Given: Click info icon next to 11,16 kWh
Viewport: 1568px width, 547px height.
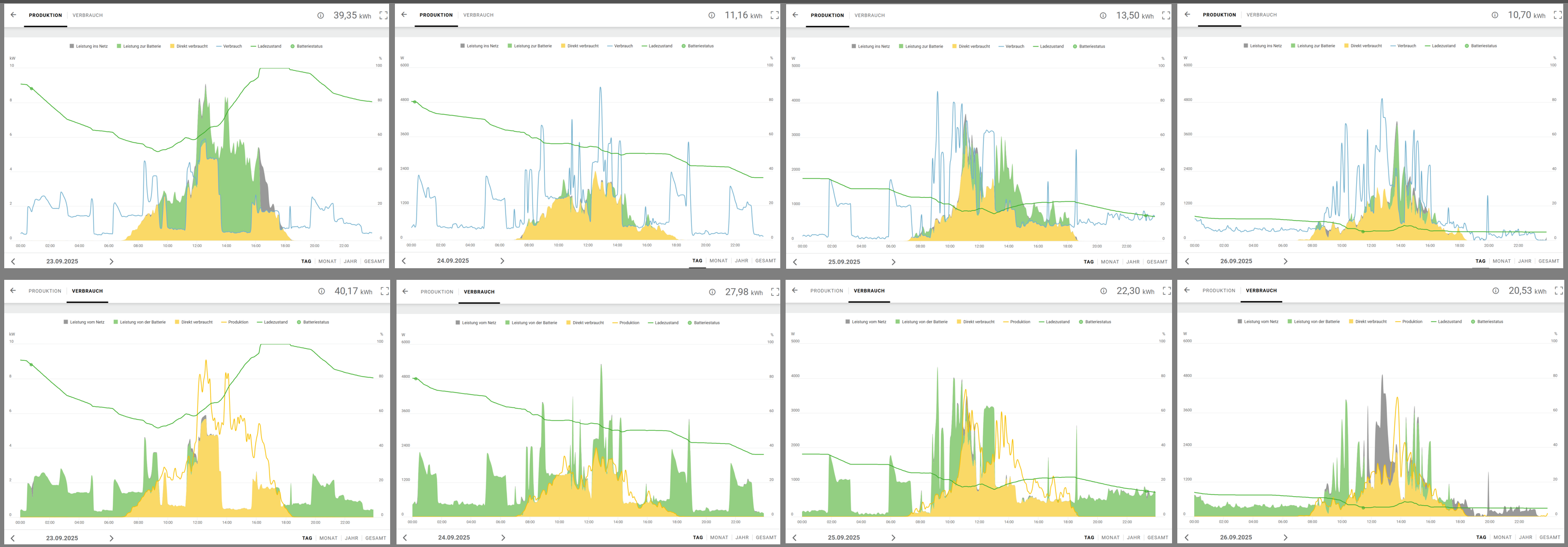Looking at the screenshot, I should (x=711, y=15).
